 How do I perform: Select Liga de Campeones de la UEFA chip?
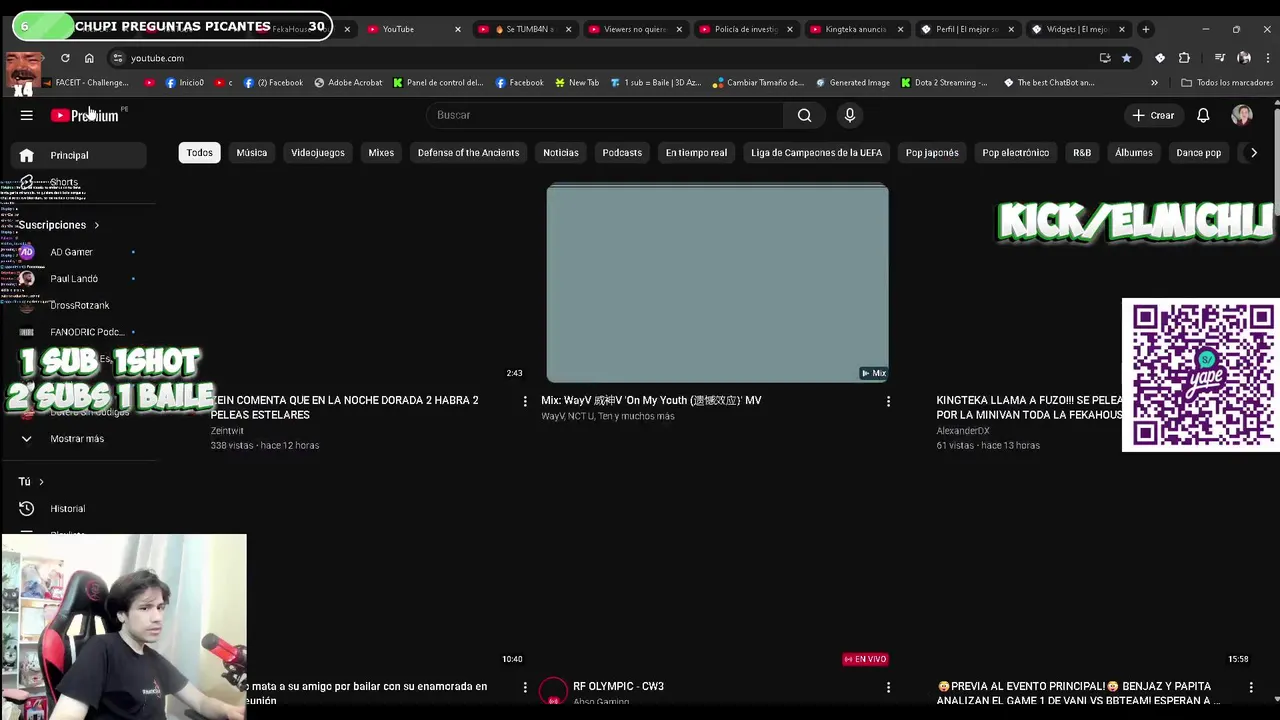[816, 153]
